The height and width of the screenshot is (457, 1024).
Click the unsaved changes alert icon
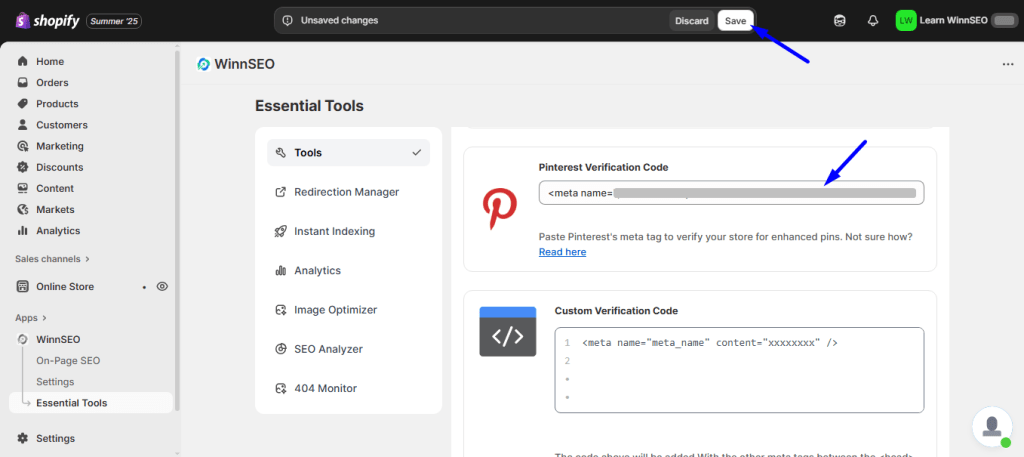click(287, 21)
